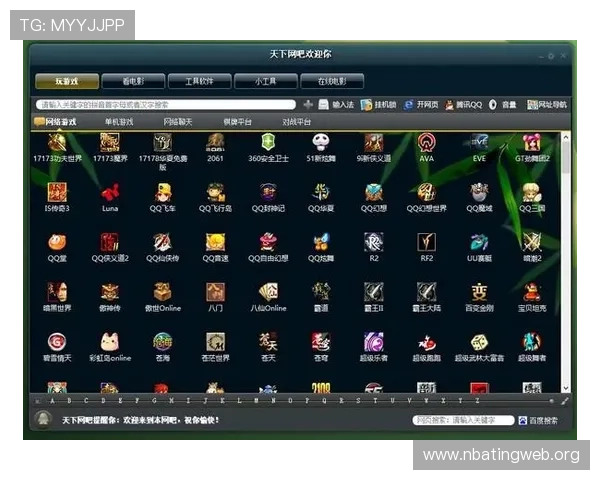Open the AVA game icon
600x480 pixels.
(427, 147)
